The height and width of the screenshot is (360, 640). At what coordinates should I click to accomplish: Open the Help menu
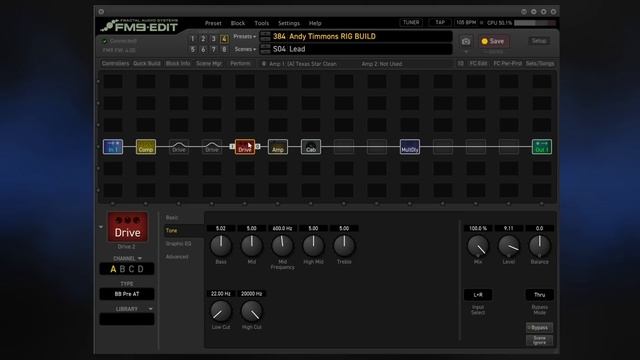pyautogui.click(x=315, y=23)
